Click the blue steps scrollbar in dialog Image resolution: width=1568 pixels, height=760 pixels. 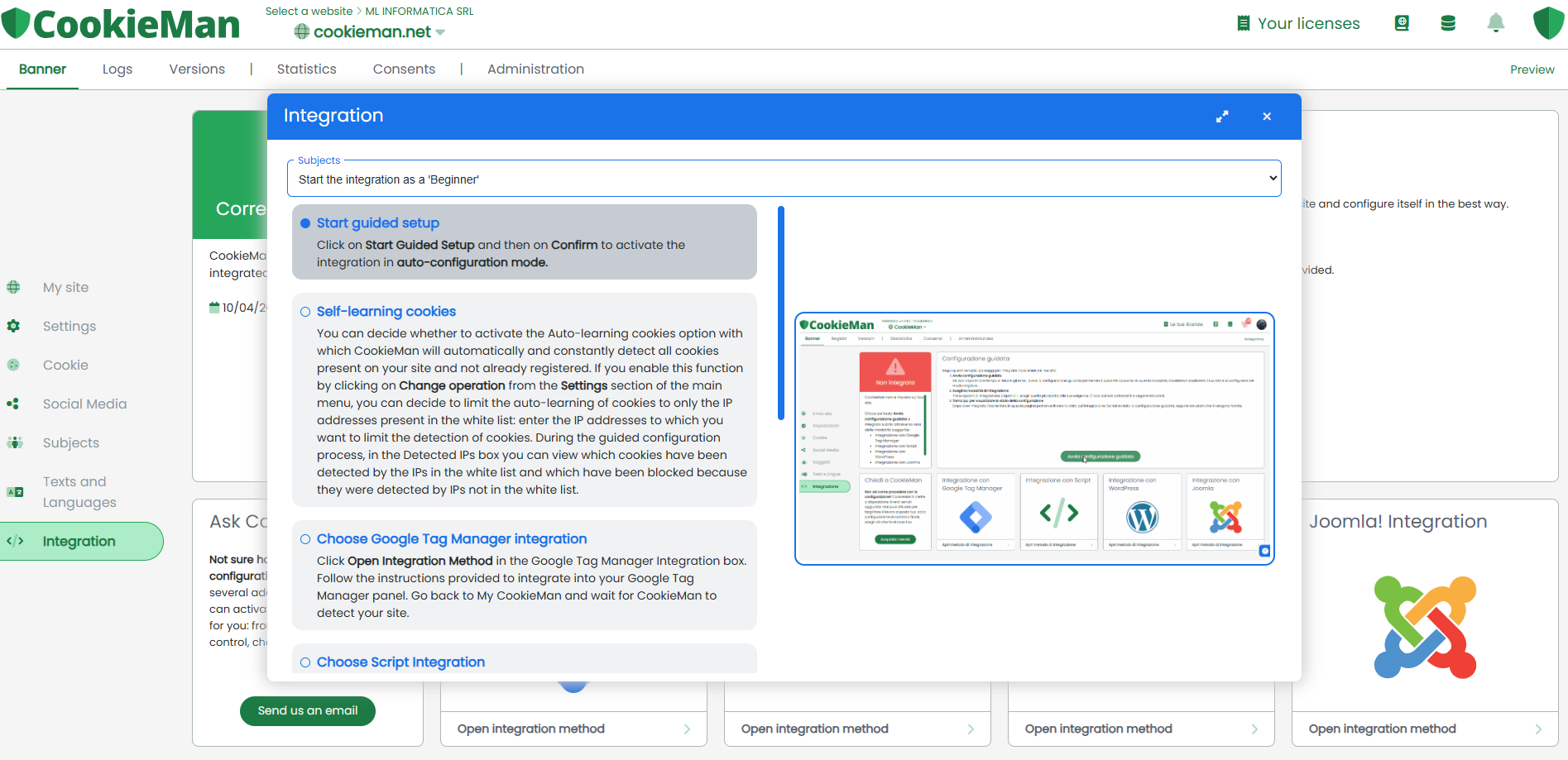781,313
